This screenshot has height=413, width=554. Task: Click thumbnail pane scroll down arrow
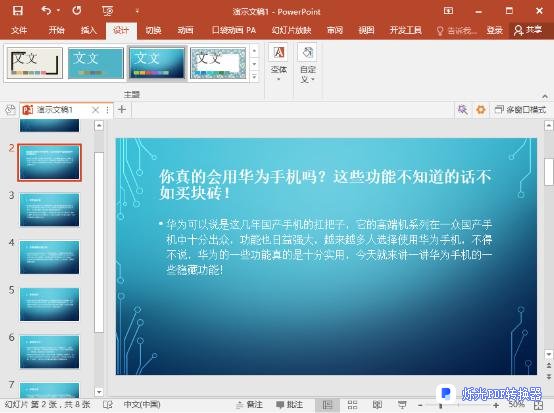[99, 392]
